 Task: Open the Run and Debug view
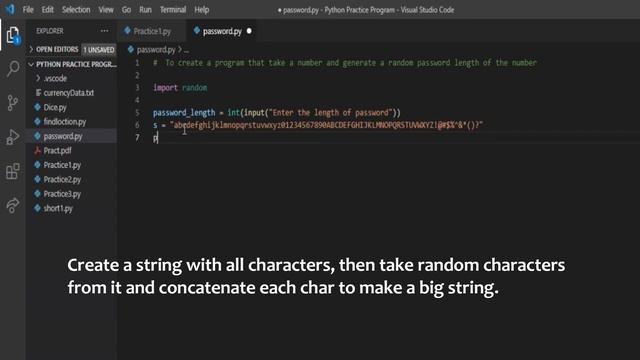point(13,137)
